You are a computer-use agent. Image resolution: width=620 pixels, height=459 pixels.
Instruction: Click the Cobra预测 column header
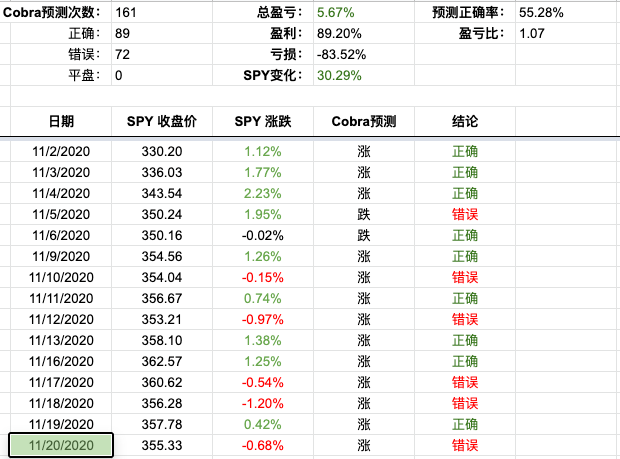tap(364, 121)
